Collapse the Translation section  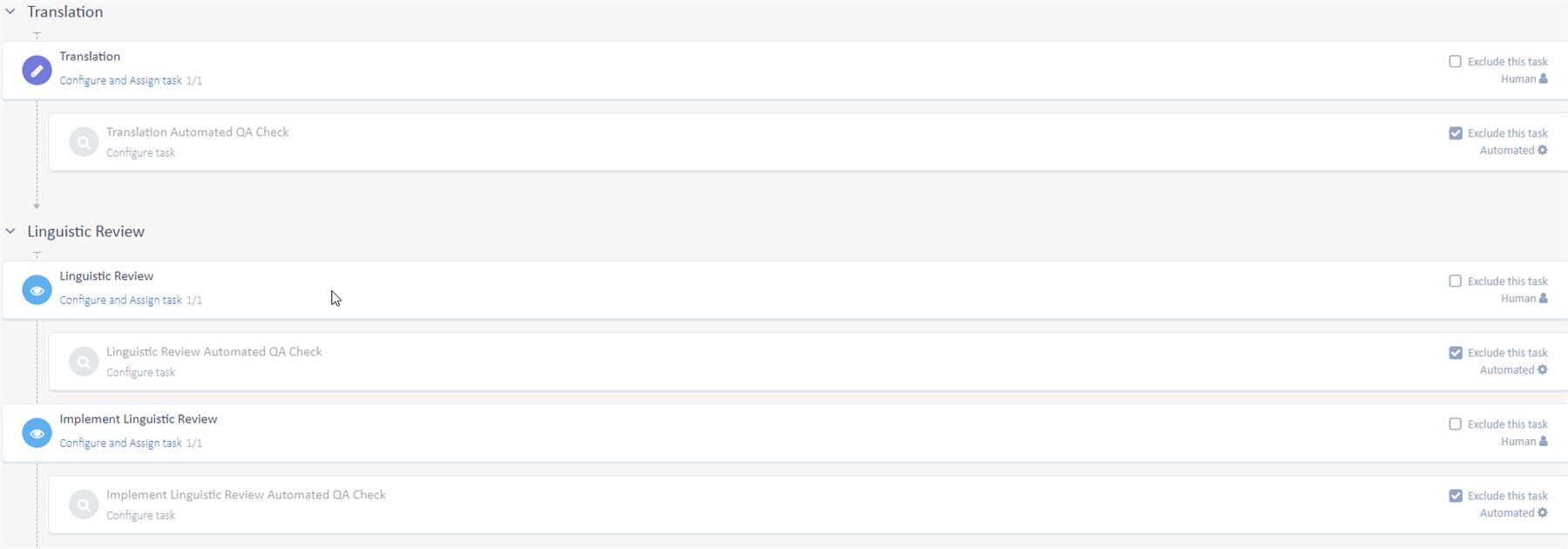tap(10, 11)
